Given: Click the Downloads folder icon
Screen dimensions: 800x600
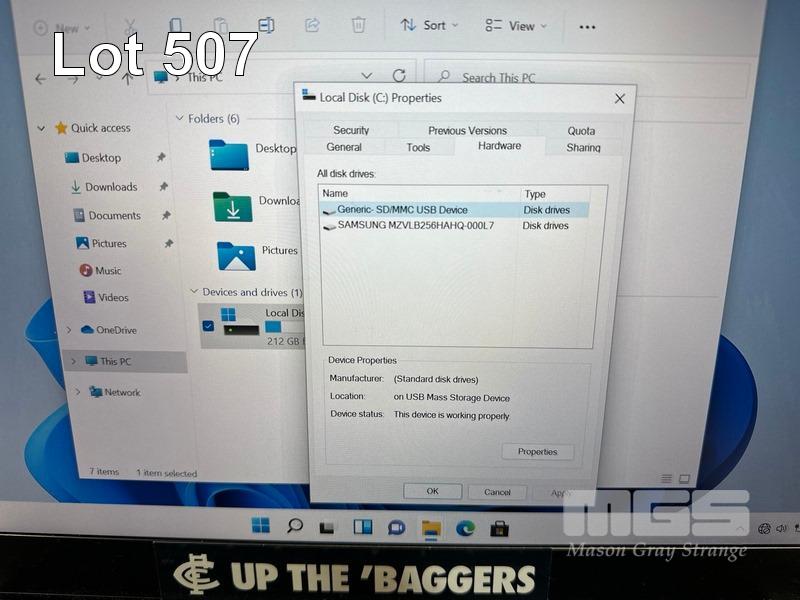Looking at the screenshot, I should (x=232, y=207).
